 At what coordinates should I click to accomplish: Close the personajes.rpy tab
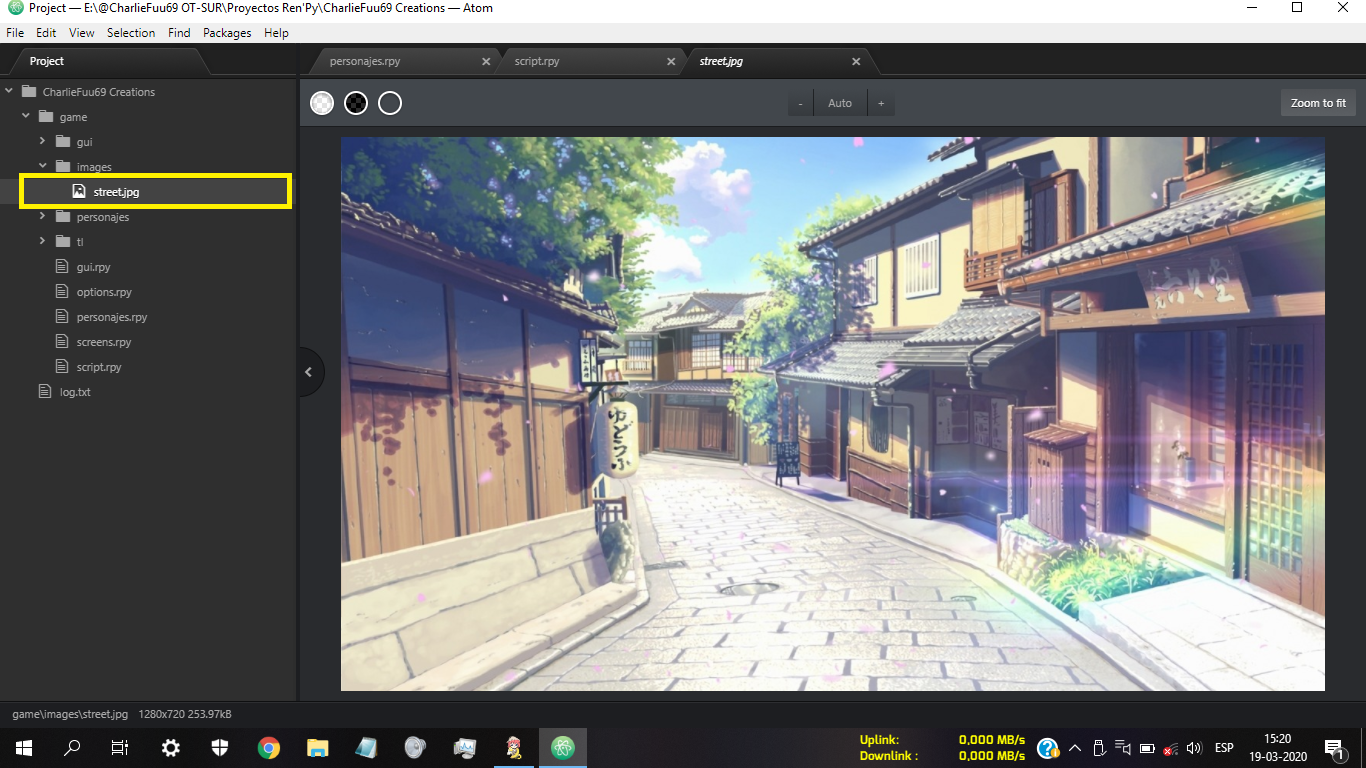click(x=486, y=61)
